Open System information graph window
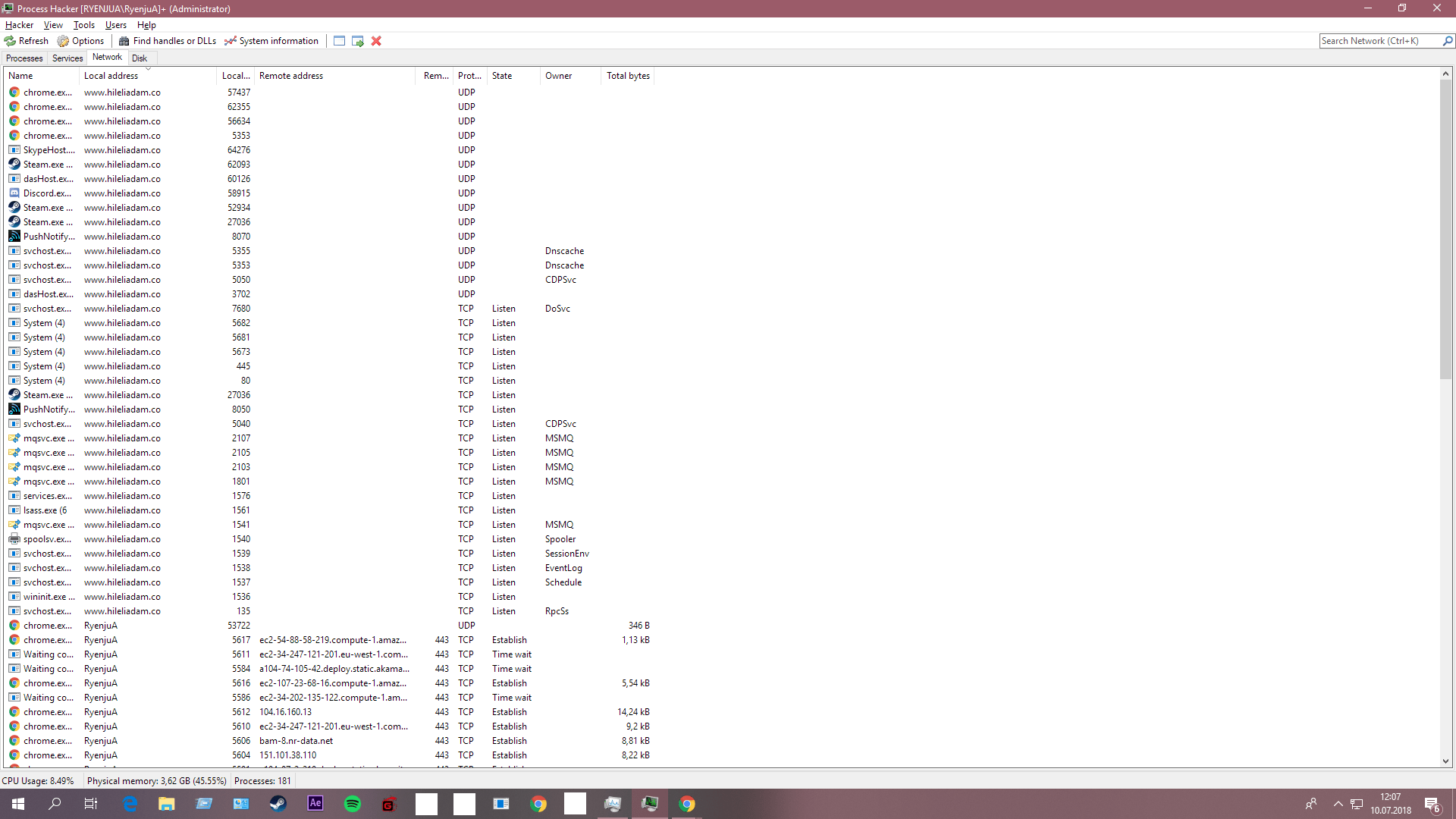 (x=271, y=41)
